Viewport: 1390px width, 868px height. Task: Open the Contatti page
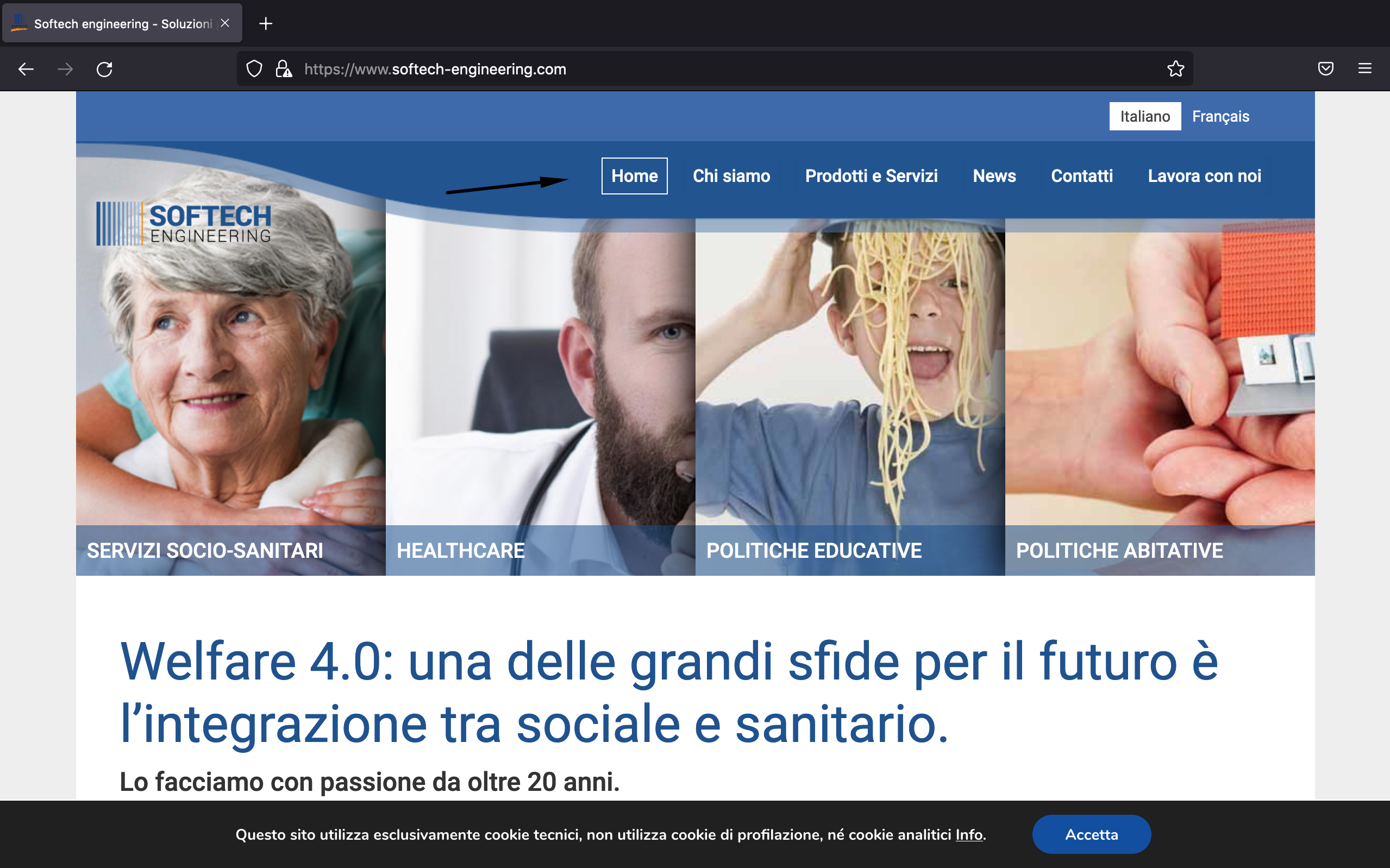pyautogui.click(x=1082, y=175)
